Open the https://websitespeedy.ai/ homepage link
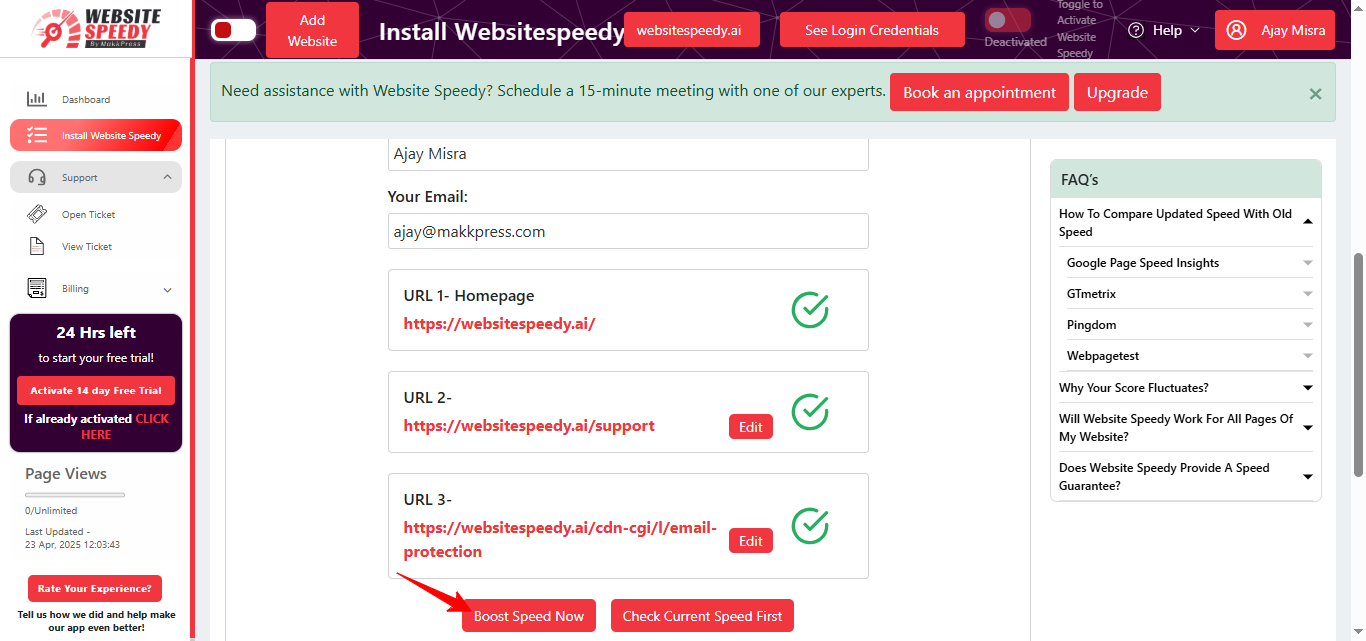Viewport: 1366px width, 641px height. pos(499,324)
